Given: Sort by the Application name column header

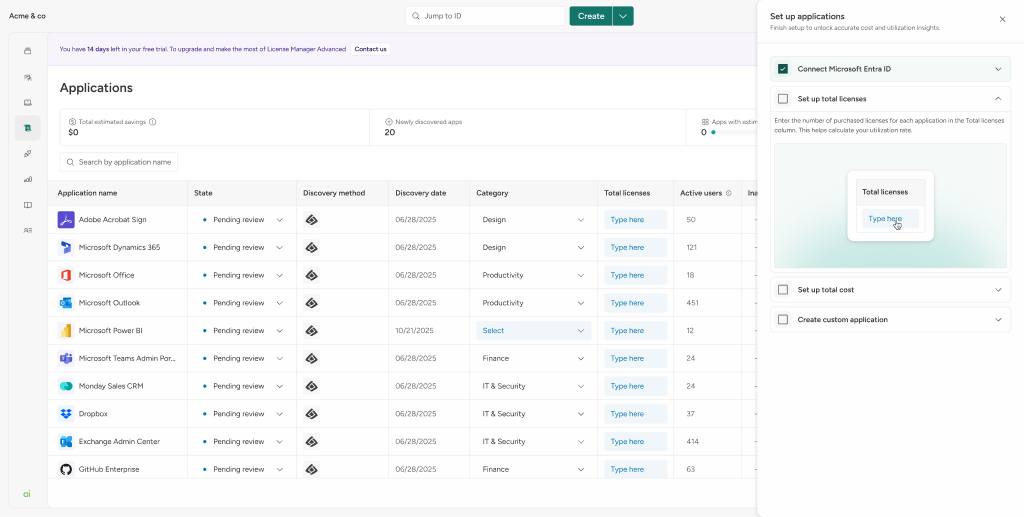Looking at the screenshot, I should coord(88,193).
